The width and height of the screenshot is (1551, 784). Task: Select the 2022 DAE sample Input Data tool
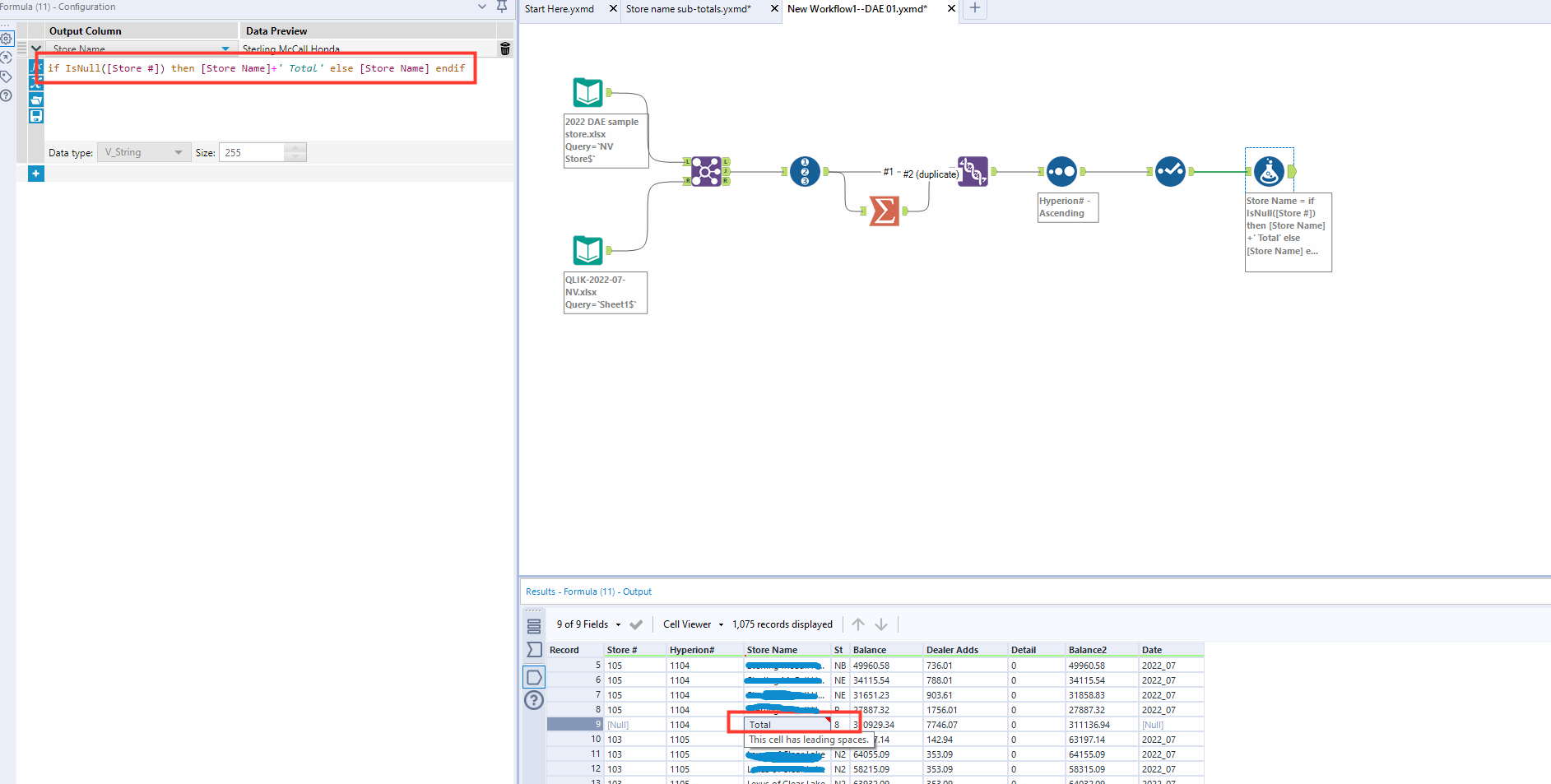coord(587,93)
